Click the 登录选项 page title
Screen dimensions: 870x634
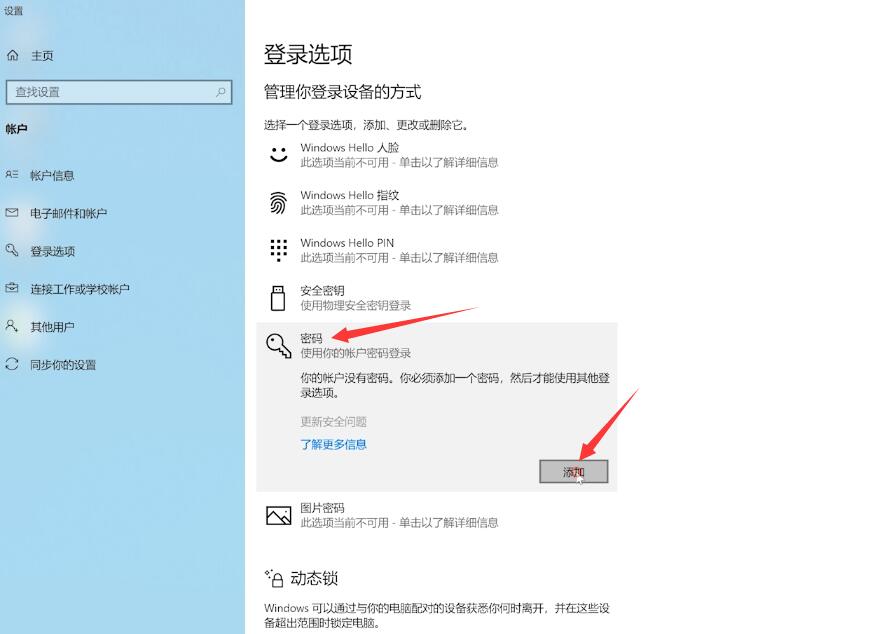click(x=308, y=54)
